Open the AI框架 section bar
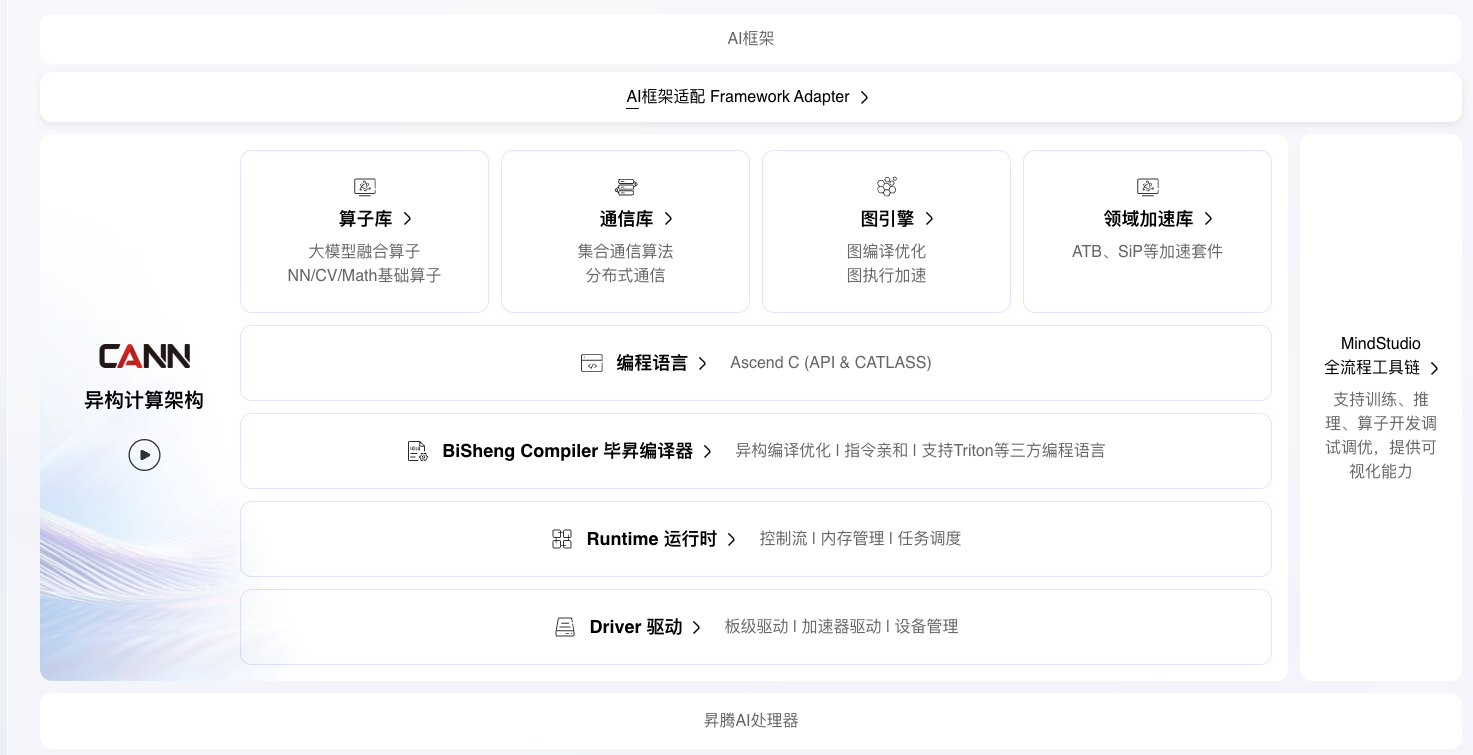1473x755 pixels. pos(750,38)
